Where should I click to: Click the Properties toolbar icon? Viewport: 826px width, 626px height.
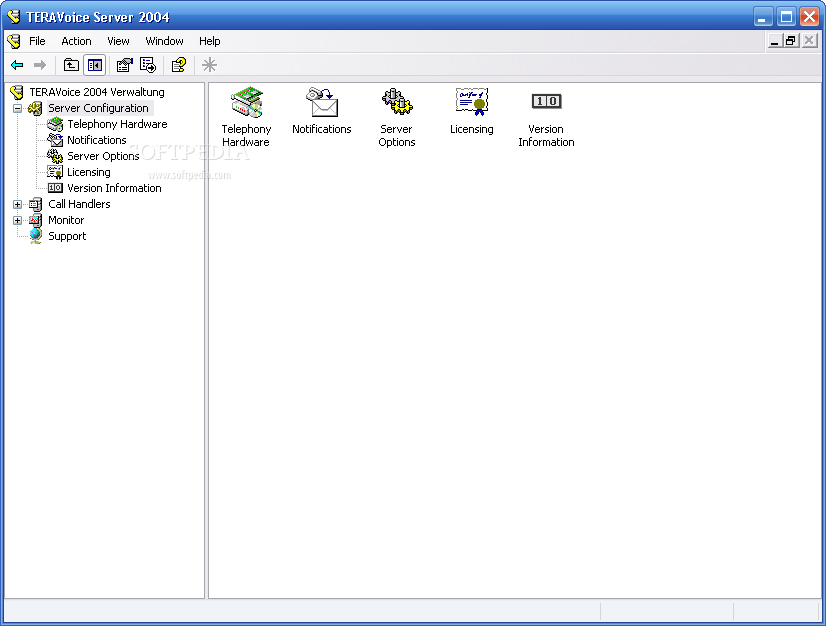(x=124, y=65)
